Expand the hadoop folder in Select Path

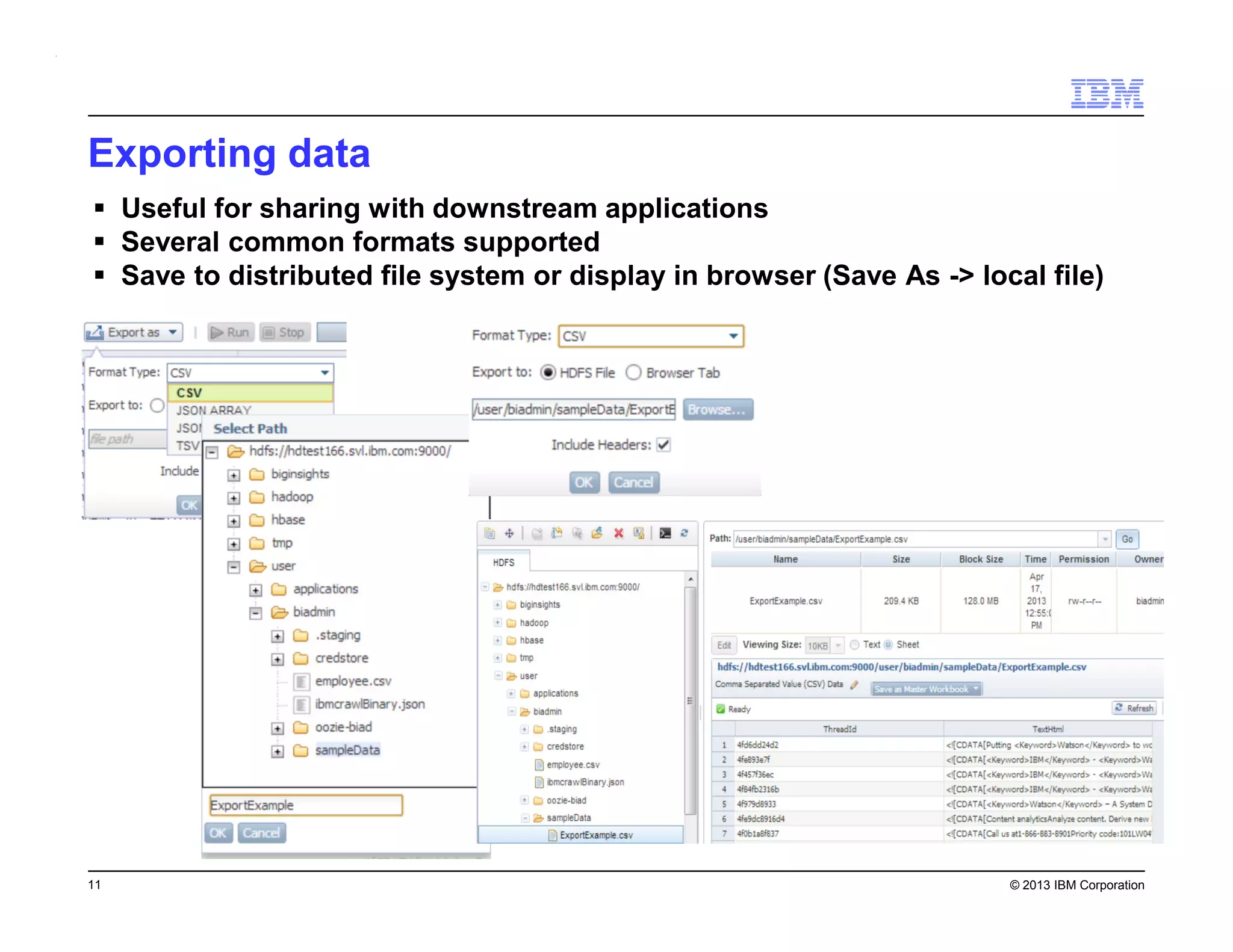(234, 498)
